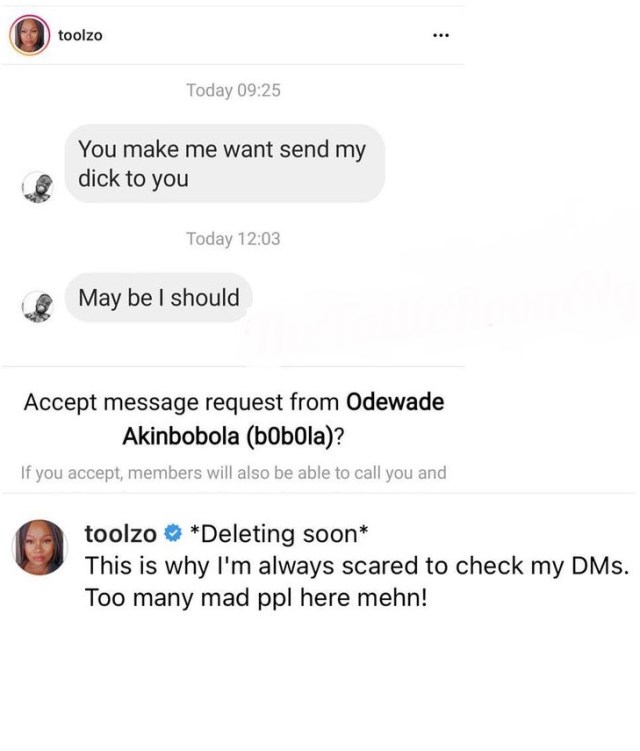This screenshot has height=751, width=640.
Task: Select the "May be I should" message bubble
Action: tap(159, 298)
